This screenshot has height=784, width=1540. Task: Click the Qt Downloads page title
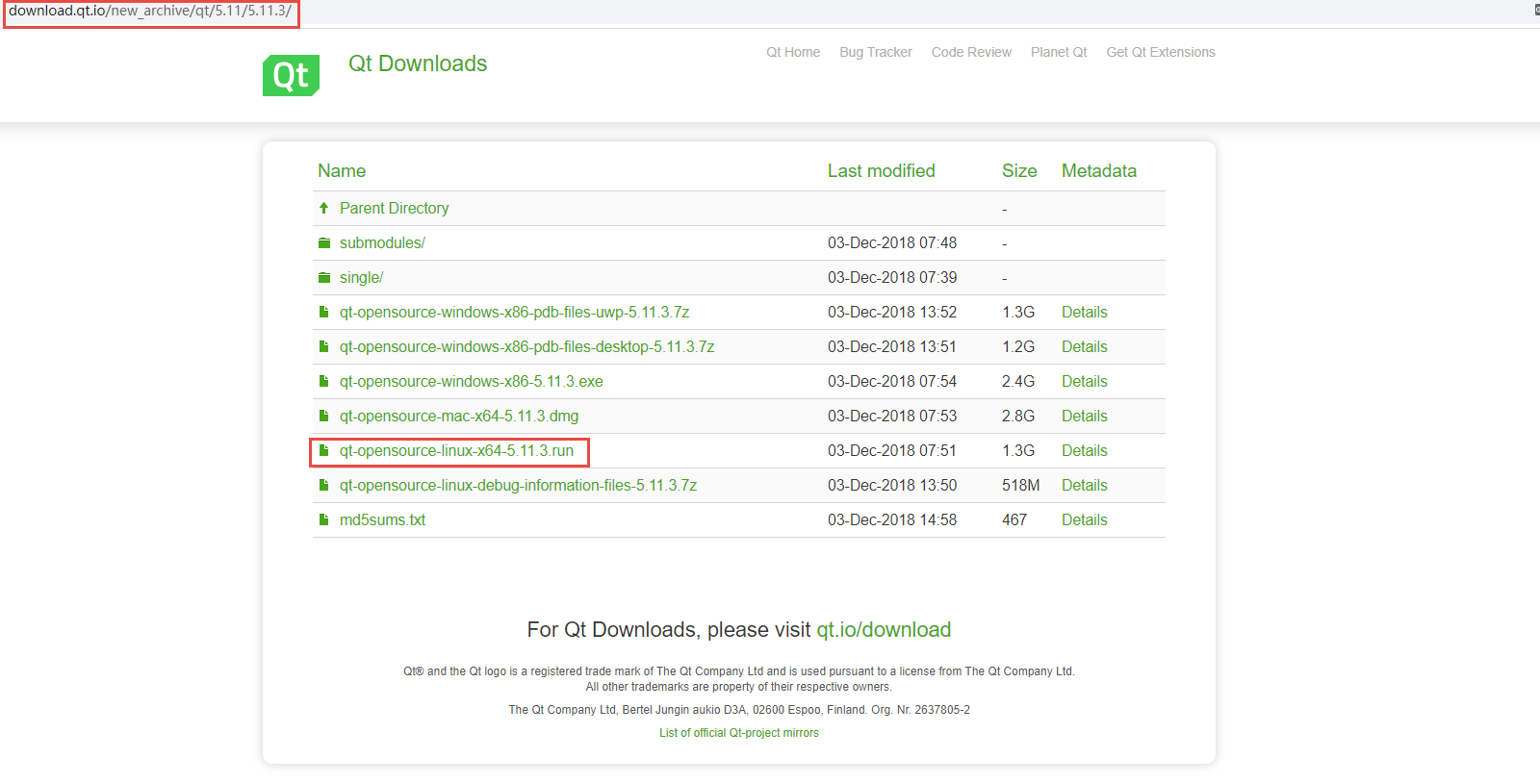click(x=418, y=63)
